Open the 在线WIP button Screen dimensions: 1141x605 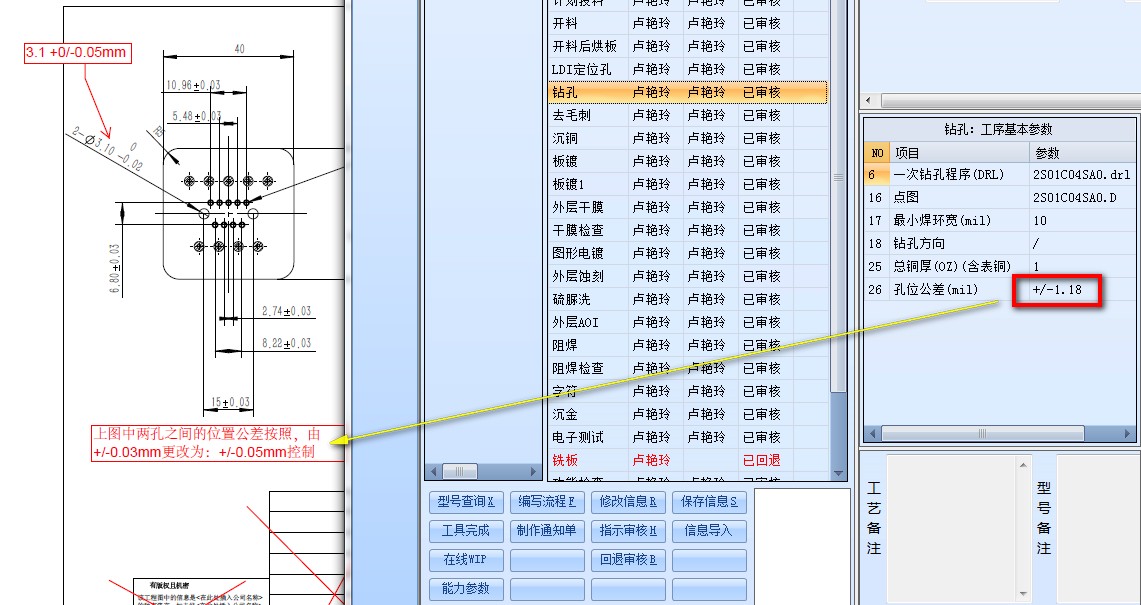point(466,560)
